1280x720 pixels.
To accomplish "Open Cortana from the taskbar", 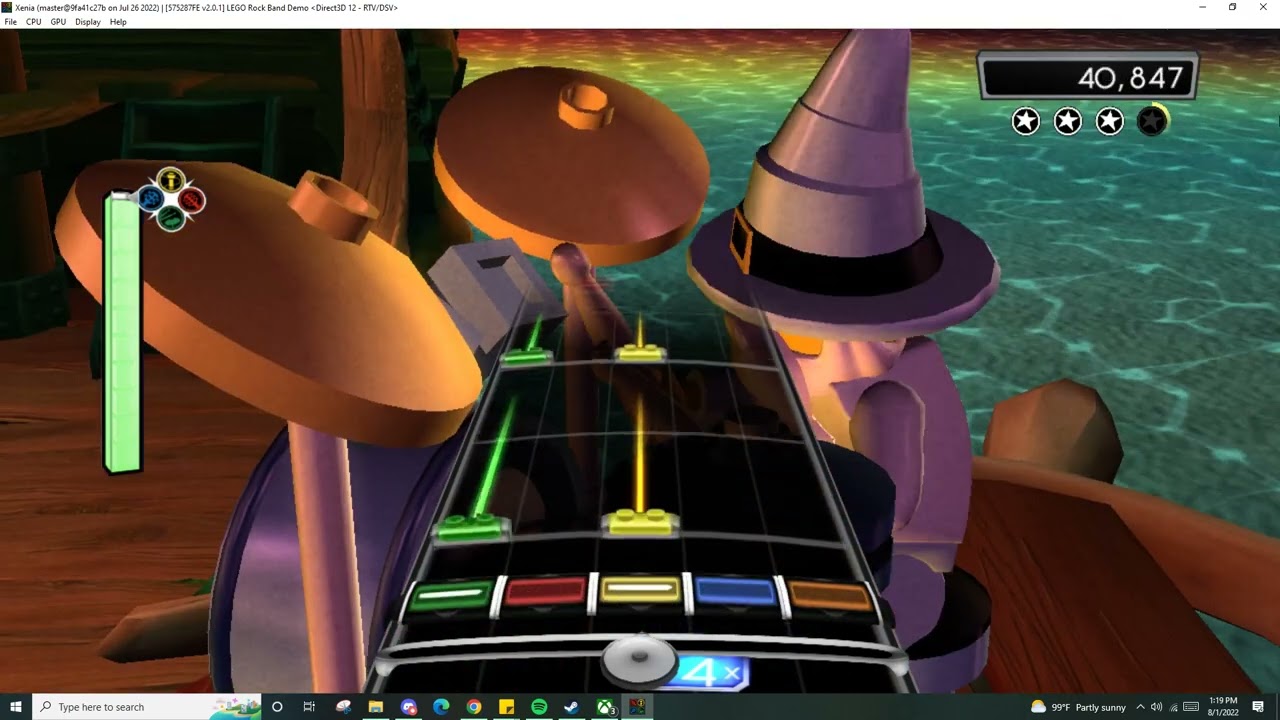I will pyautogui.click(x=277, y=707).
